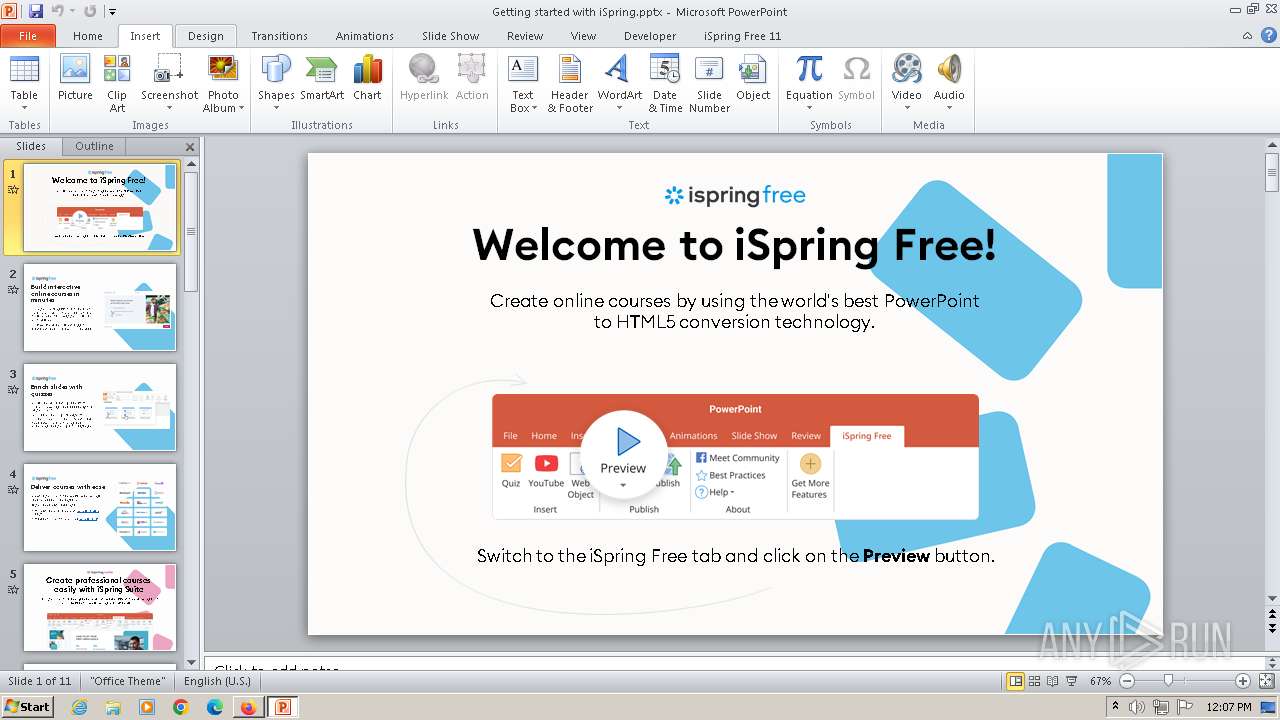Open the Review tab
The height and width of the screenshot is (720, 1280).
pyautogui.click(x=525, y=35)
